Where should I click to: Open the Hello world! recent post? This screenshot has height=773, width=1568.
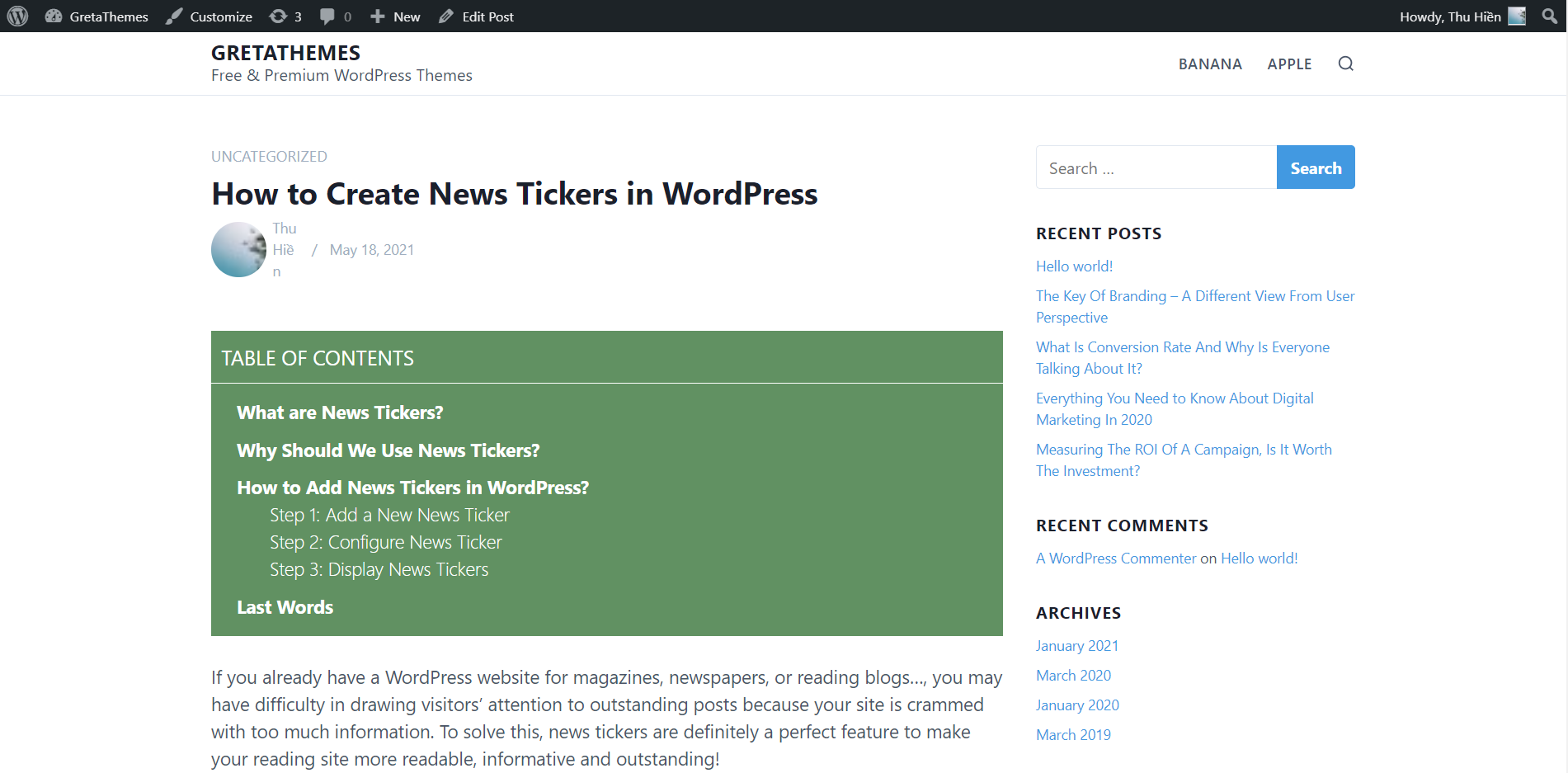(x=1074, y=266)
